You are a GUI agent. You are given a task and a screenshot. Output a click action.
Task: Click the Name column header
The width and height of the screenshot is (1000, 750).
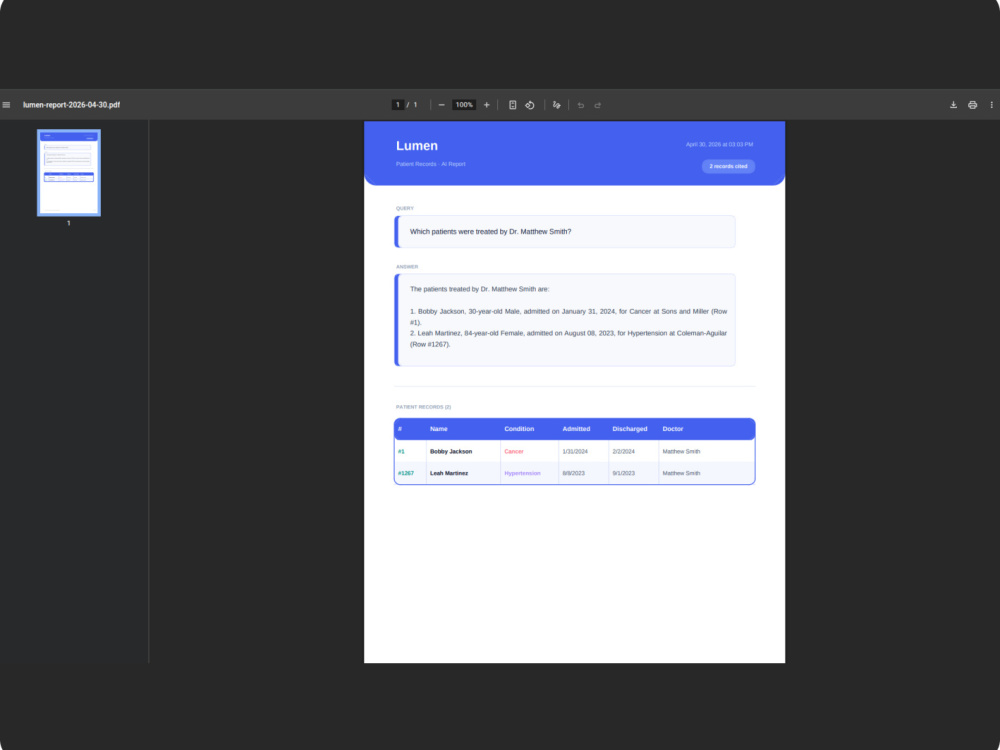[x=439, y=429]
